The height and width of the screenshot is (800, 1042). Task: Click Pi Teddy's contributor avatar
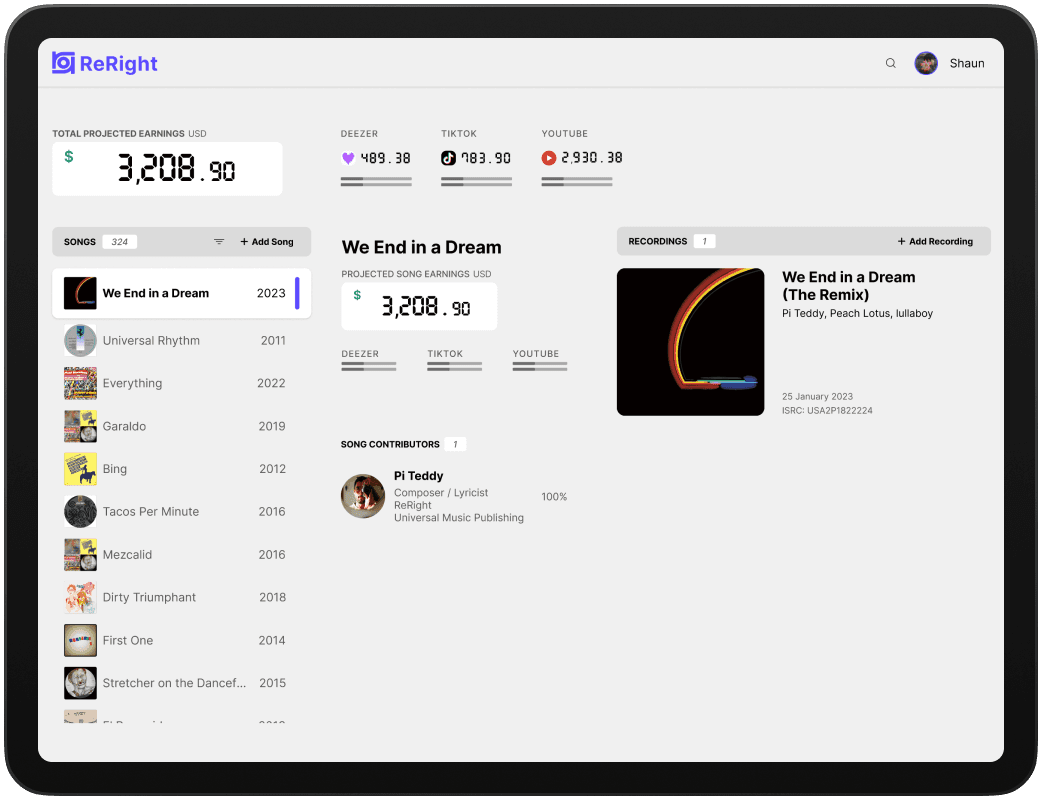[x=362, y=496]
